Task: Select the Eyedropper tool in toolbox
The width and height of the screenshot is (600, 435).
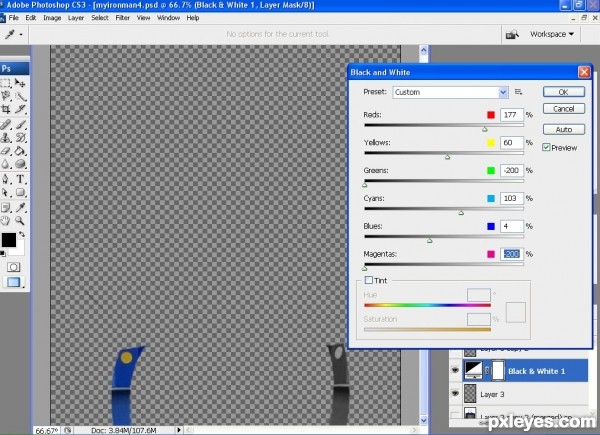Action: (20, 207)
